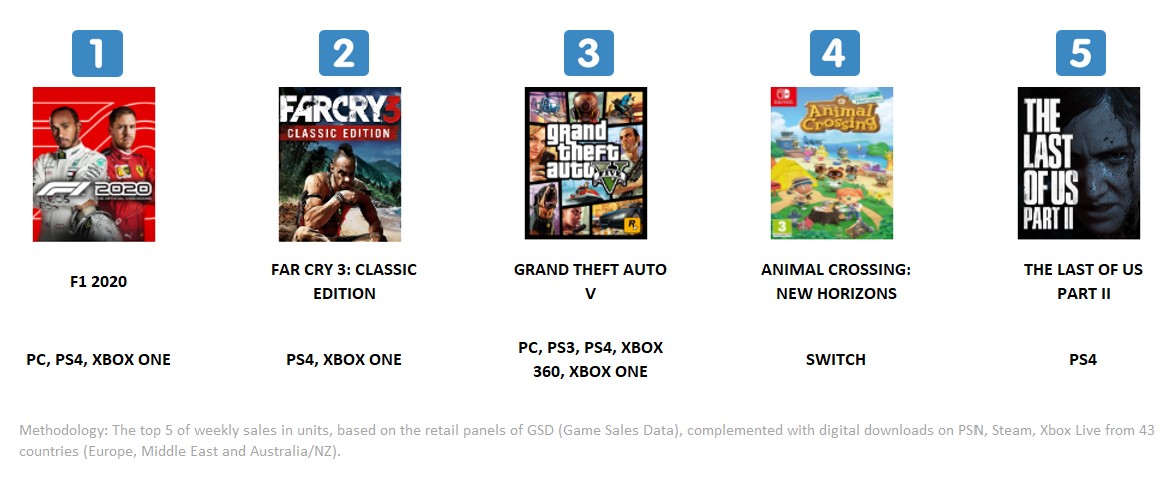Click the FAR CRY 3: CLASSIC EDITION title
Viewport: 1167px width, 482px height.
coord(344,281)
